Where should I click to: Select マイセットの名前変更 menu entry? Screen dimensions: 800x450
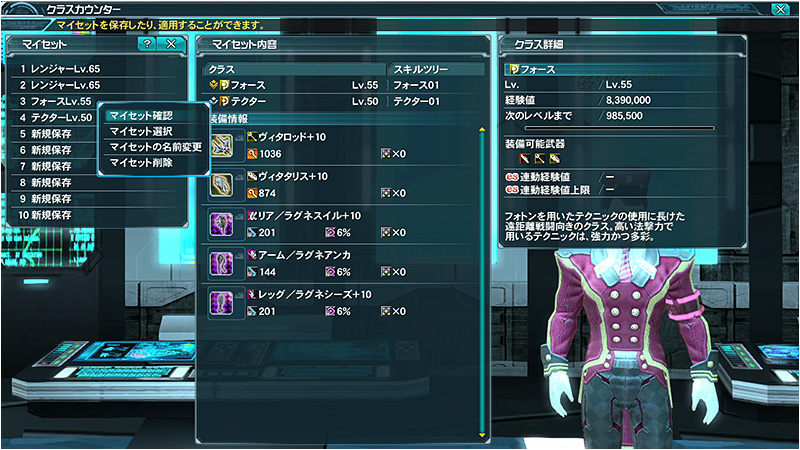coord(154,147)
